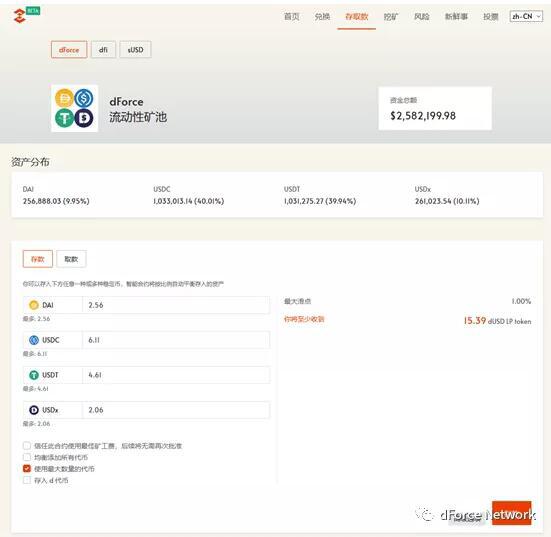Viewport: 551px width, 537px height.
Task: Click the DAI coin icon in deposit row
Action: (x=34, y=305)
